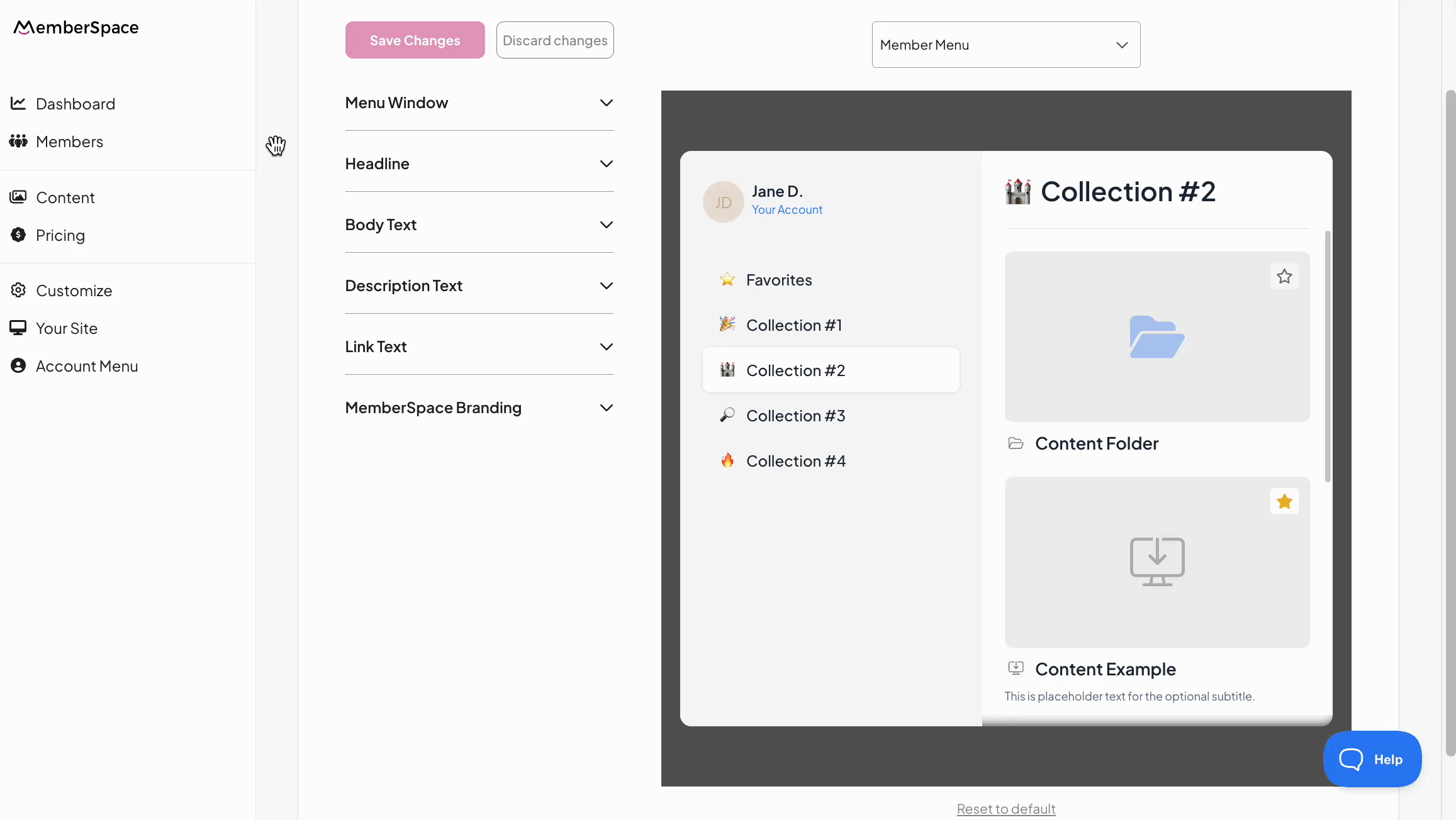Expand the Link Text section

pos(479,346)
